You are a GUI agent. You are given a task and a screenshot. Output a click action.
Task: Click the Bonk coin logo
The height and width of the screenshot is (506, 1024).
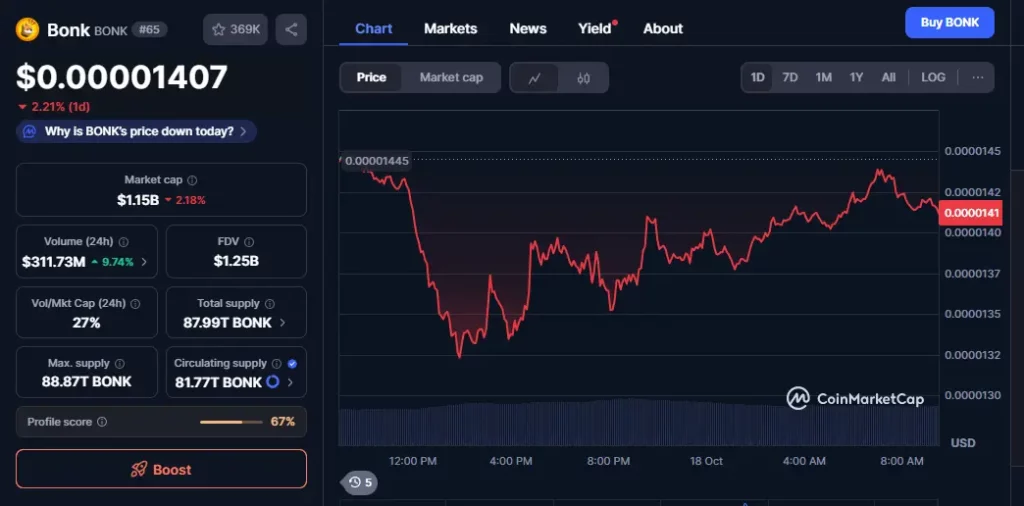pyautogui.click(x=27, y=29)
